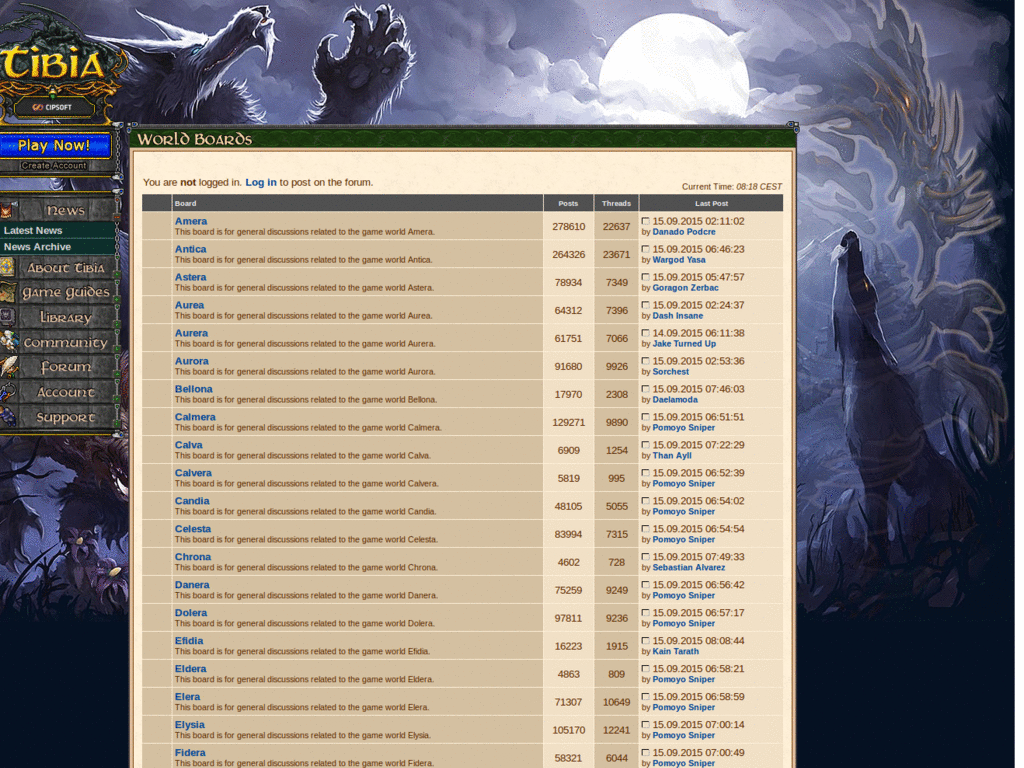Viewport: 1024px width, 768px height.
Task: Click last-post icon in Elera row
Action: [646, 697]
